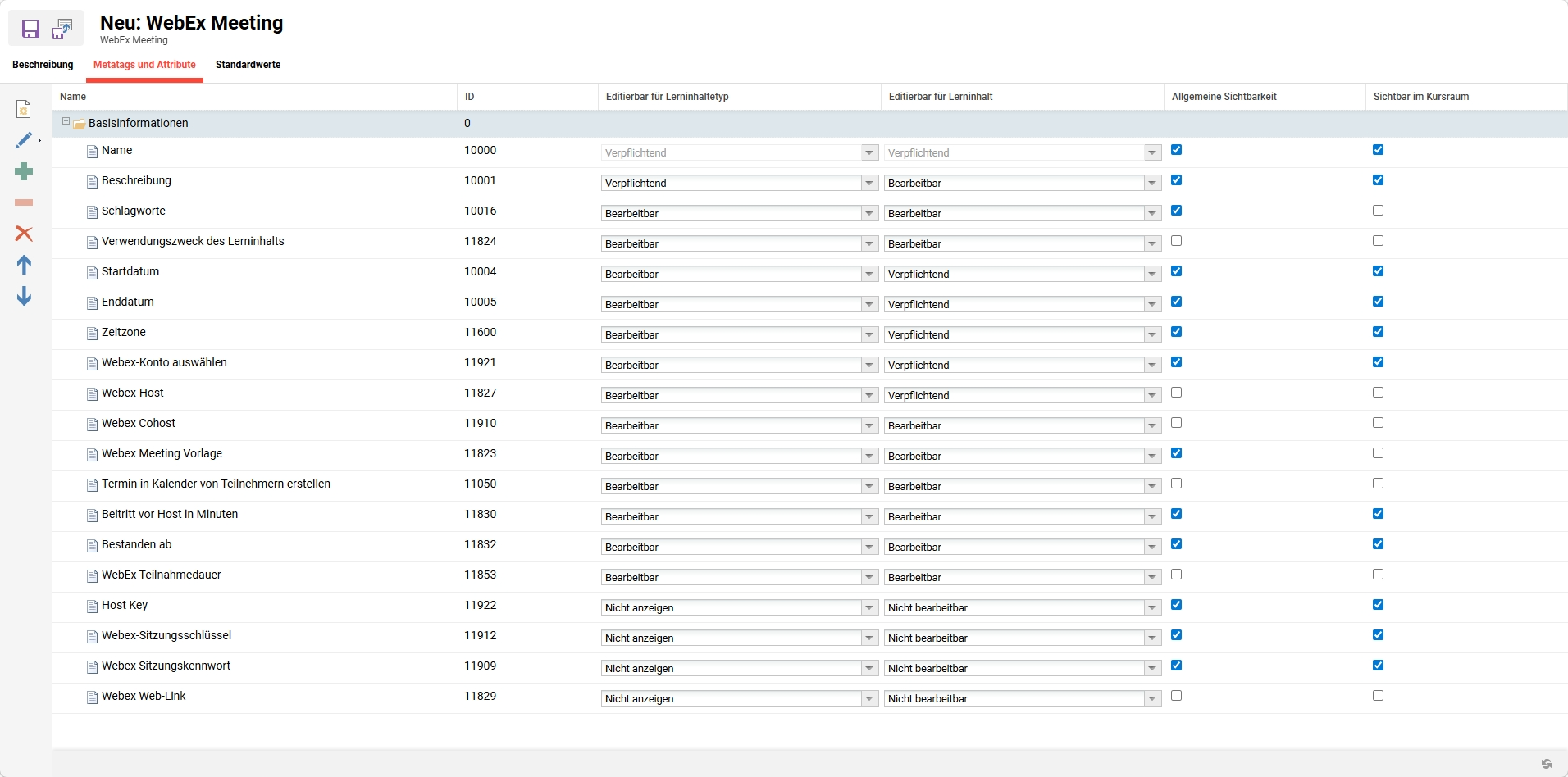Click the document icon beside Host Key

pyautogui.click(x=93, y=606)
